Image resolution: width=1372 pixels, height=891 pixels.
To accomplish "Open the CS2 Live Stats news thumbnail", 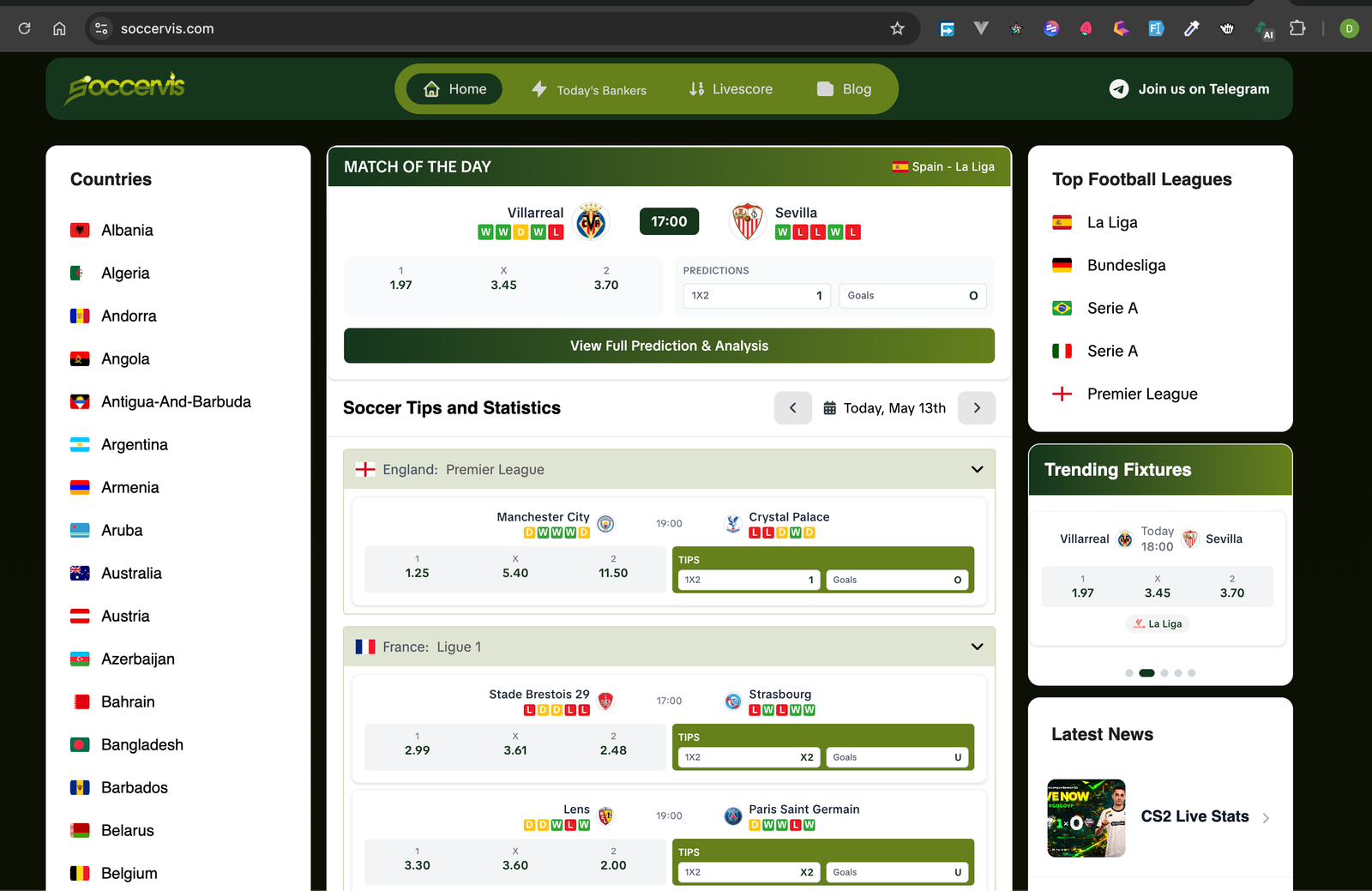I will pos(1086,818).
